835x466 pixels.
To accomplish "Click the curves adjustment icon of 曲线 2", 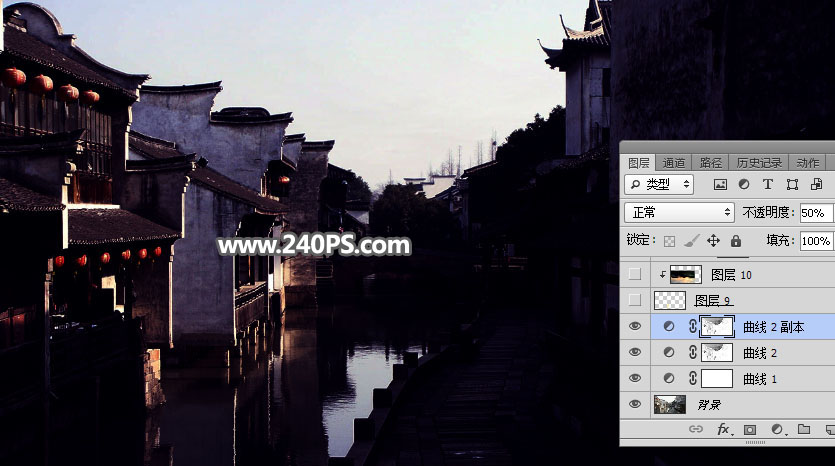I will point(669,352).
